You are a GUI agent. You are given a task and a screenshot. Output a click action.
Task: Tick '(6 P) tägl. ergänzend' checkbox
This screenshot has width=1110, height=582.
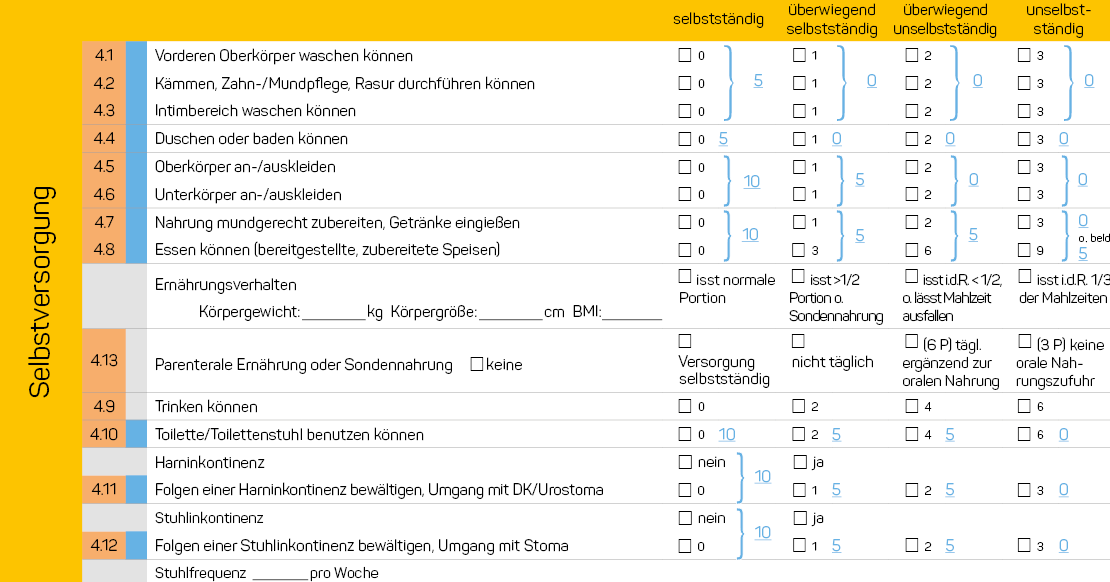(912, 341)
